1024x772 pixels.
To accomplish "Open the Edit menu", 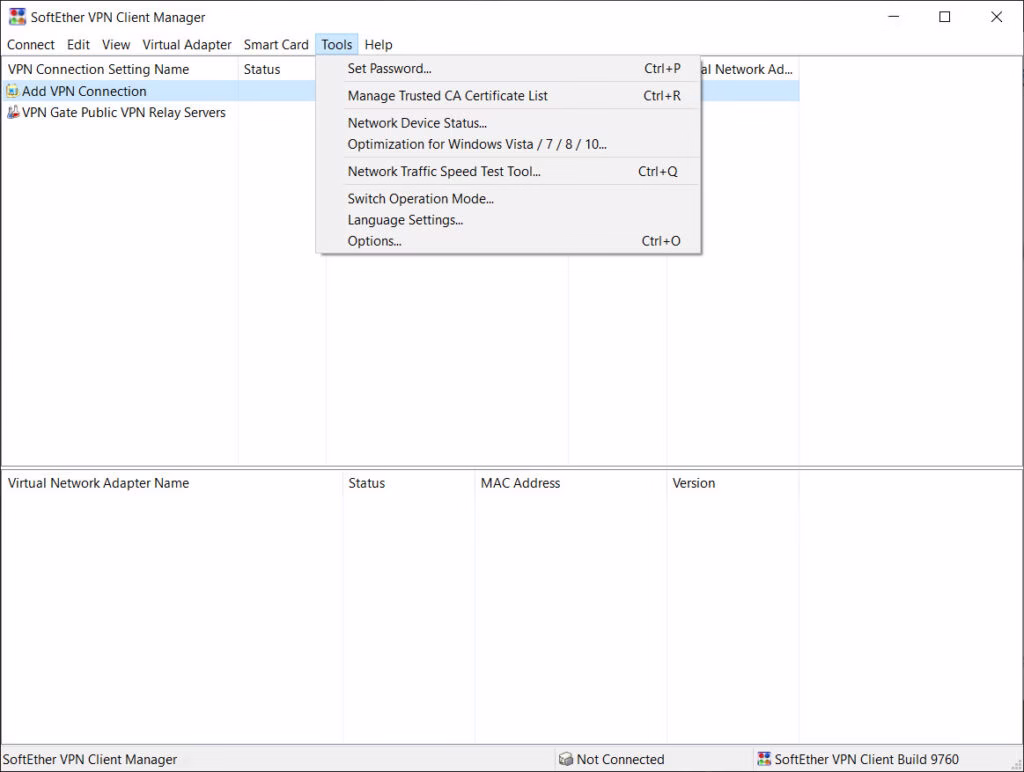I will 78,44.
